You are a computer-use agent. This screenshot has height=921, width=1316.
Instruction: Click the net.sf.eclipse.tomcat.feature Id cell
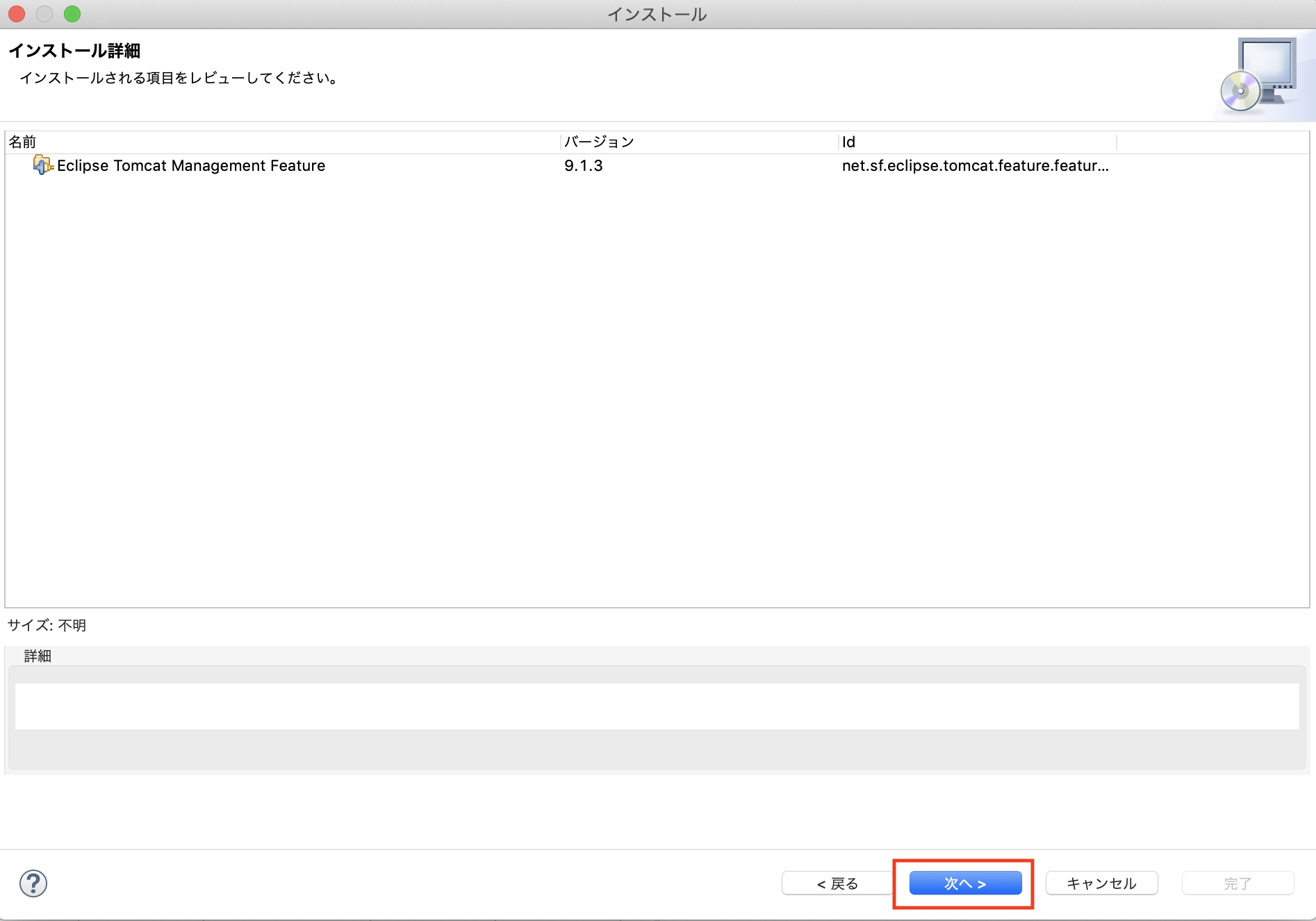point(976,165)
